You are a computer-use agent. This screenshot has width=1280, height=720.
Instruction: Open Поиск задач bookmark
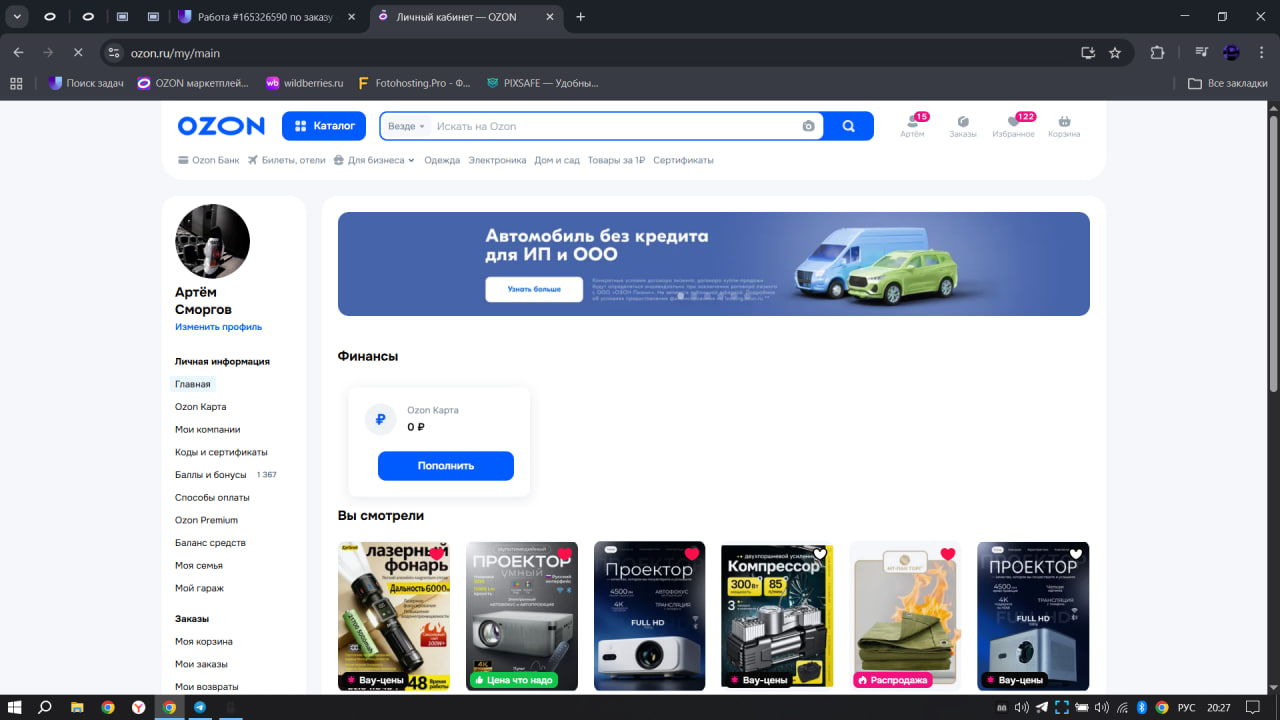click(86, 83)
